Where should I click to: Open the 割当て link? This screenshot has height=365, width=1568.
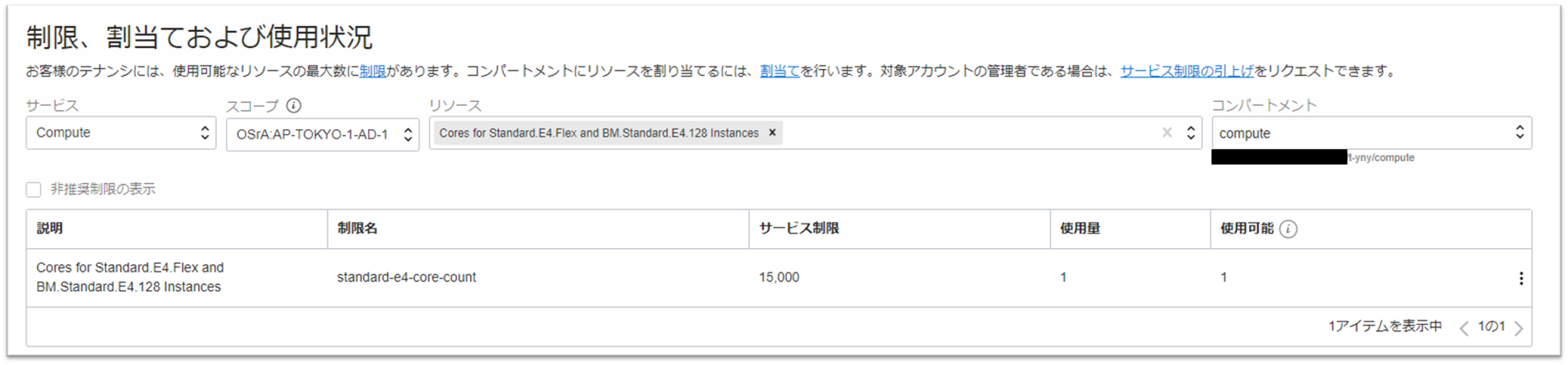point(779,71)
